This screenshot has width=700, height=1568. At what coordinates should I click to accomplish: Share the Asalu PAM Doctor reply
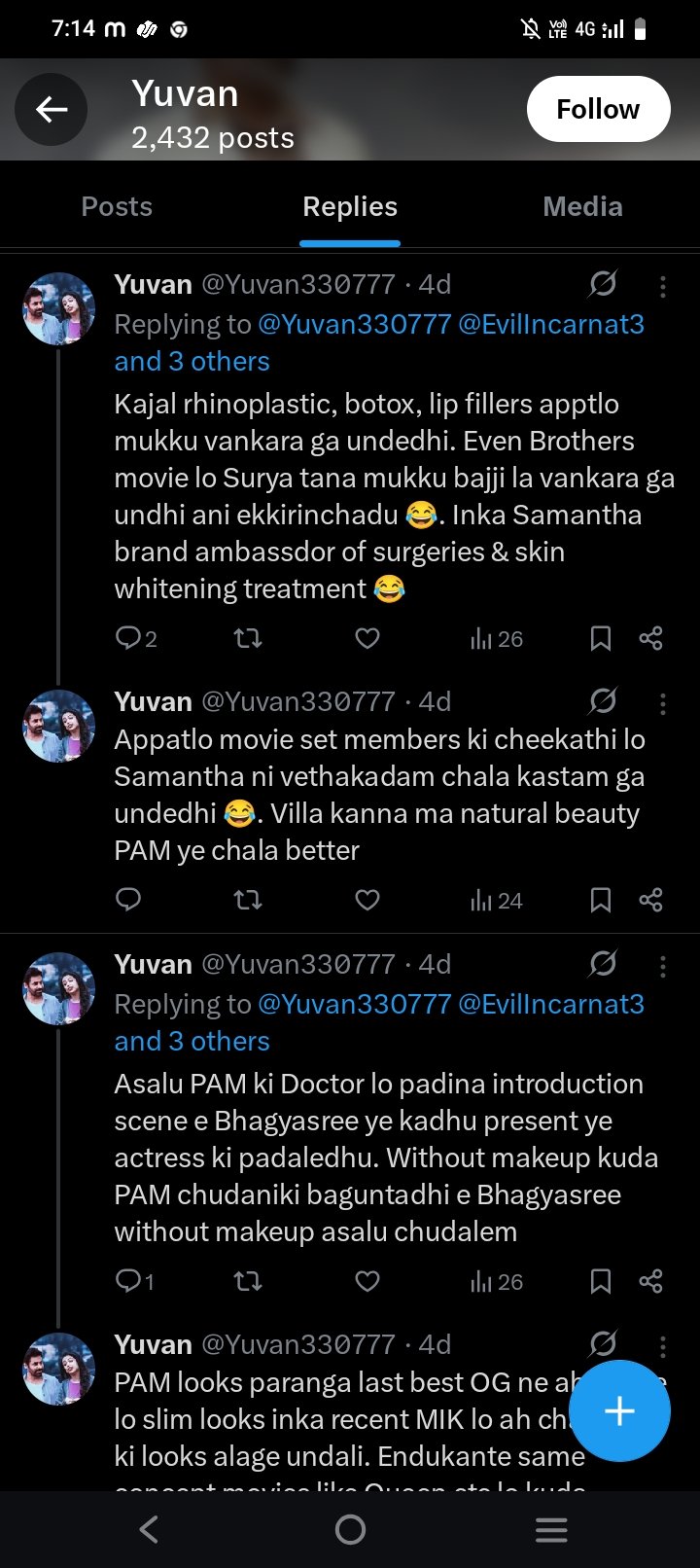[650, 1281]
